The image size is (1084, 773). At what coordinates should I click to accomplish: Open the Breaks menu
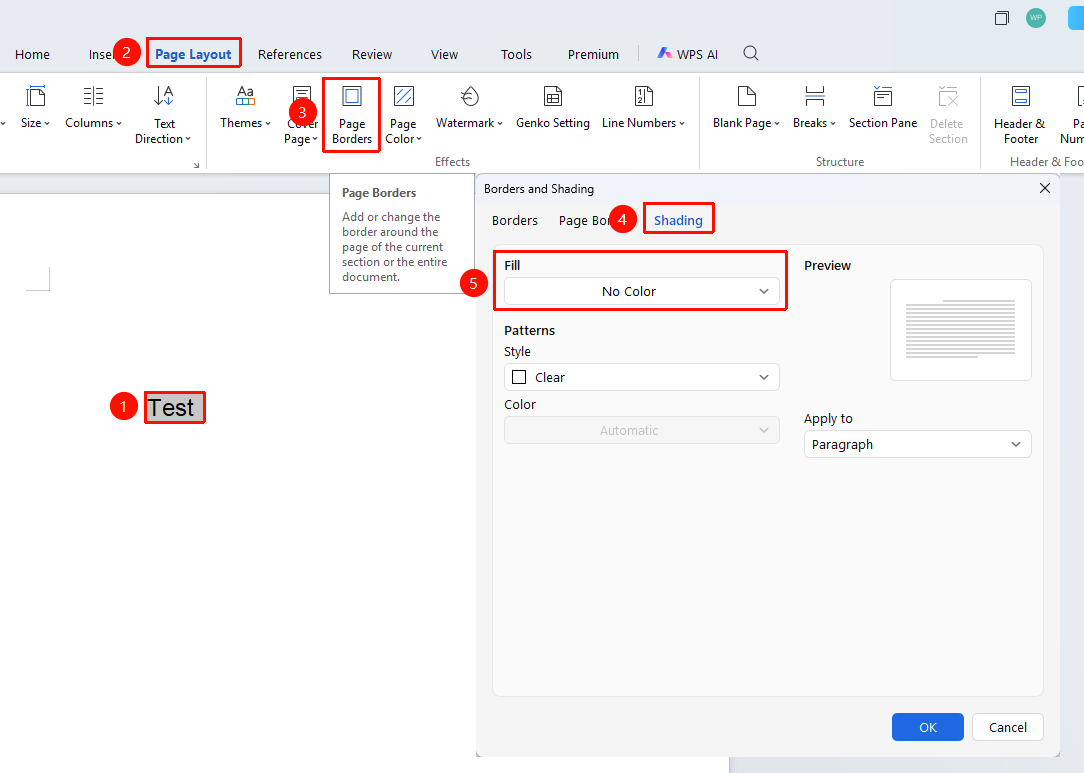(x=814, y=107)
